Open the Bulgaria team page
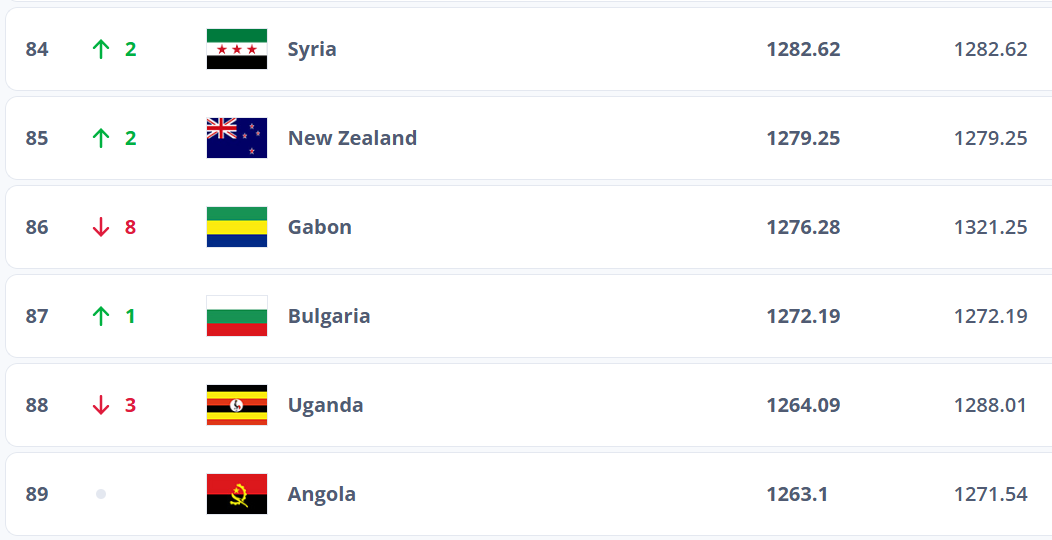Image resolution: width=1052 pixels, height=540 pixels. pos(329,316)
